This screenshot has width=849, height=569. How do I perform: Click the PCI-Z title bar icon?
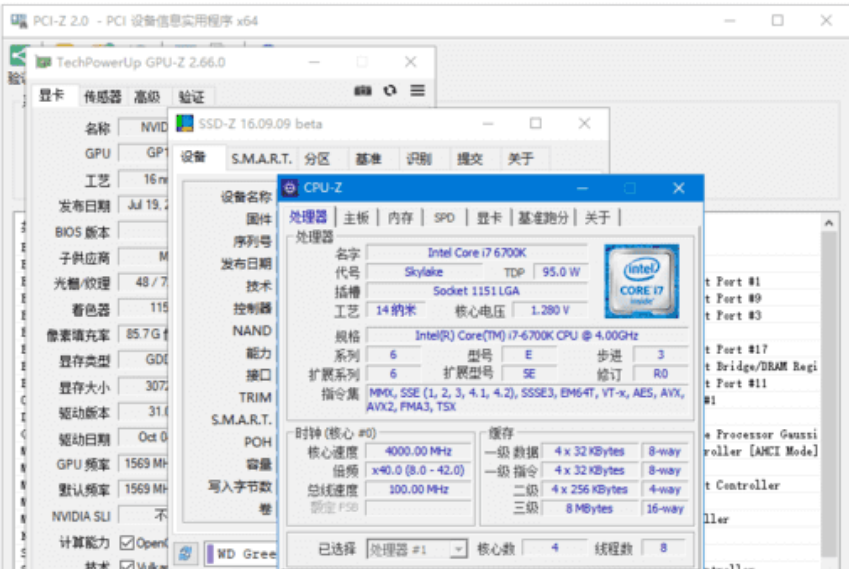pos(18,21)
